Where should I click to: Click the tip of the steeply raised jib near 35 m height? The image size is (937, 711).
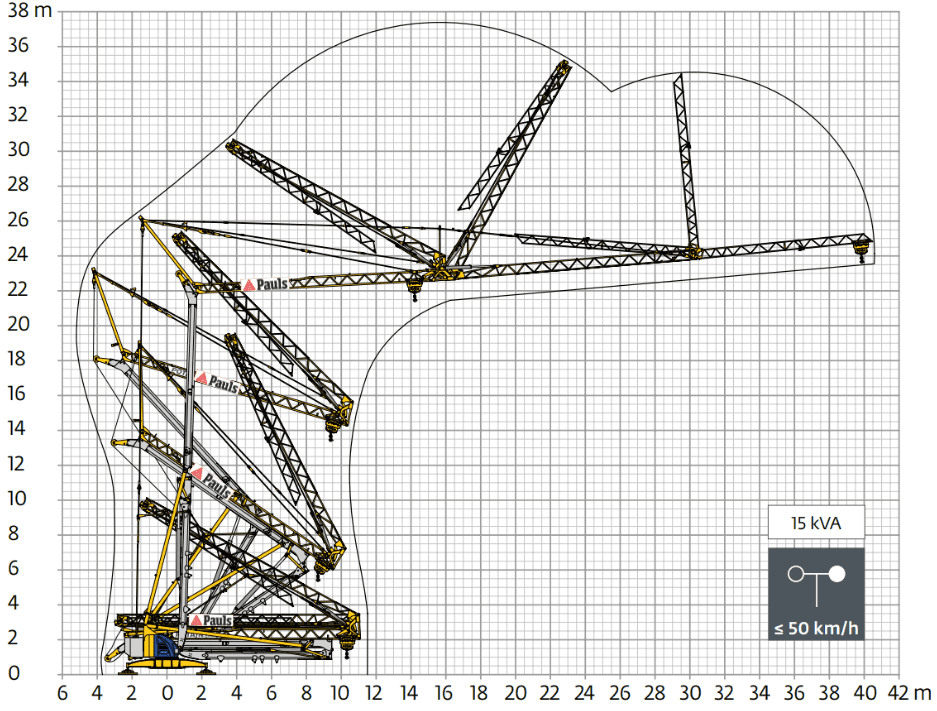coord(565,64)
